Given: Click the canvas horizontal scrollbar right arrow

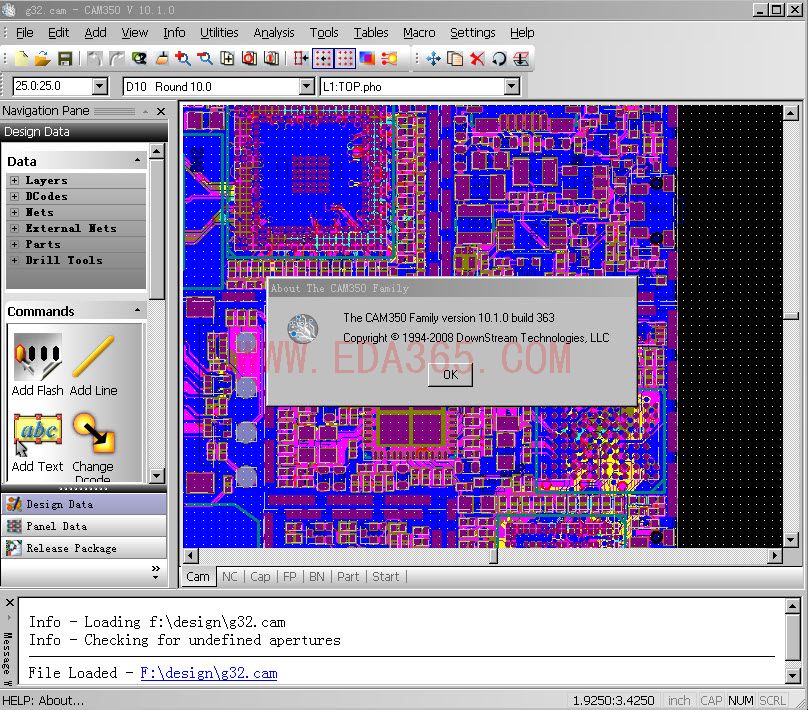Looking at the screenshot, I should tap(775, 555).
